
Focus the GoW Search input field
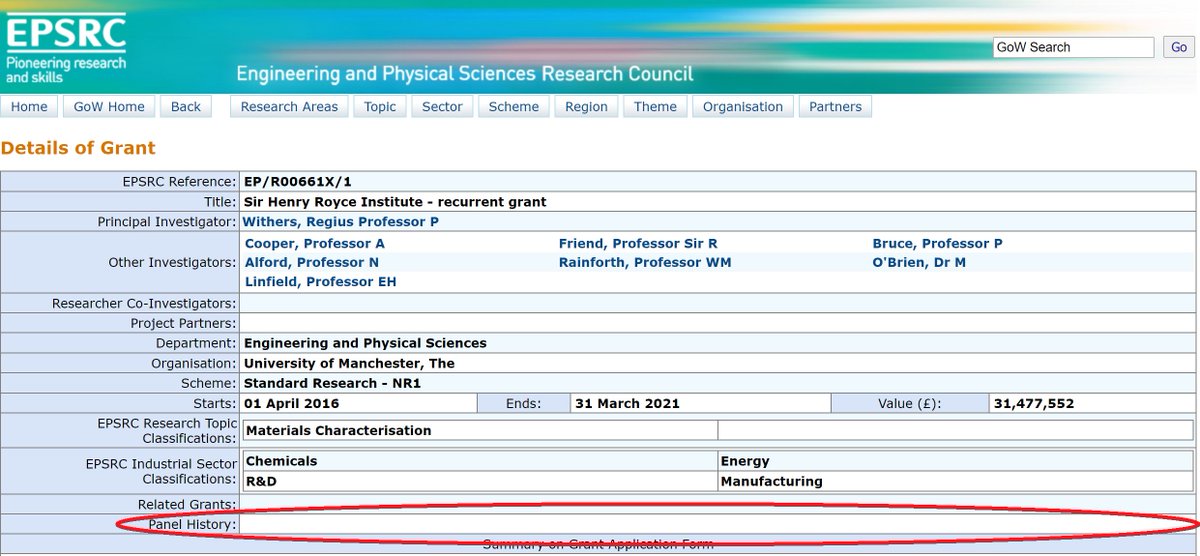pos(1073,47)
